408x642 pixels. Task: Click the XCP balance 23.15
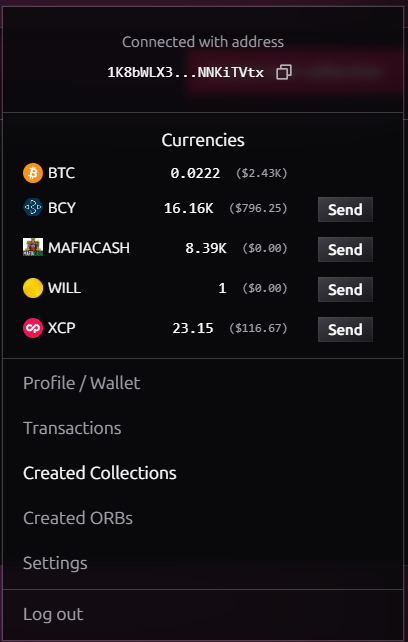(193, 328)
